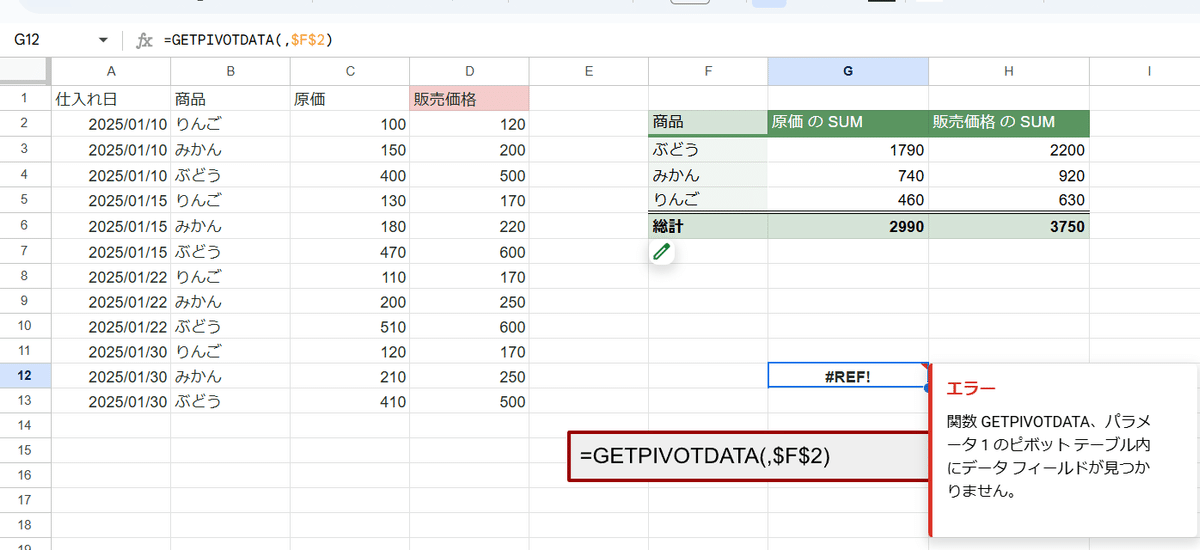This screenshot has height=550, width=1200.
Task: Click the pivot value 630
Action: click(x=1009, y=200)
